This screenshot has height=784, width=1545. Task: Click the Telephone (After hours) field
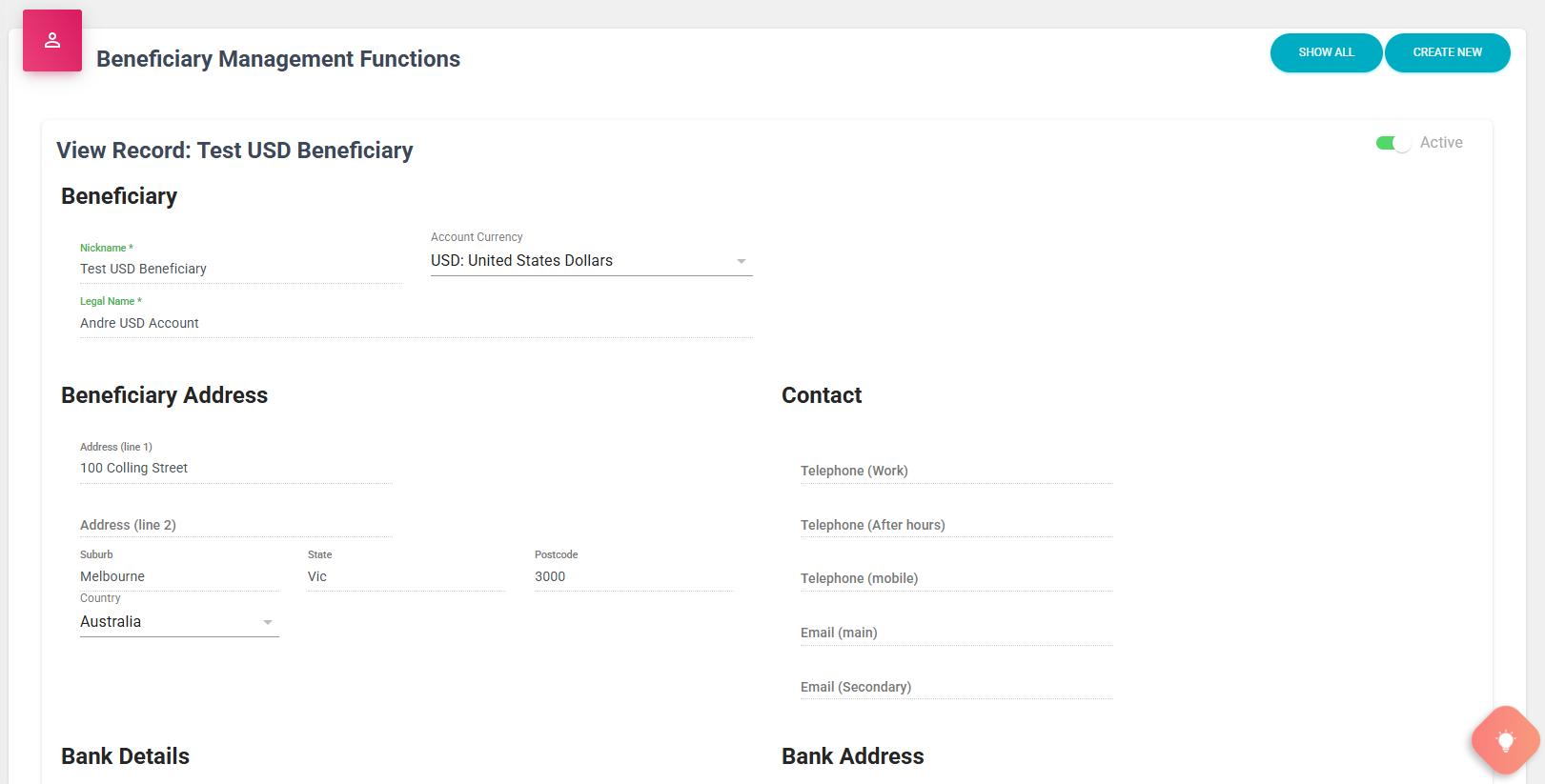pos(956,525)
